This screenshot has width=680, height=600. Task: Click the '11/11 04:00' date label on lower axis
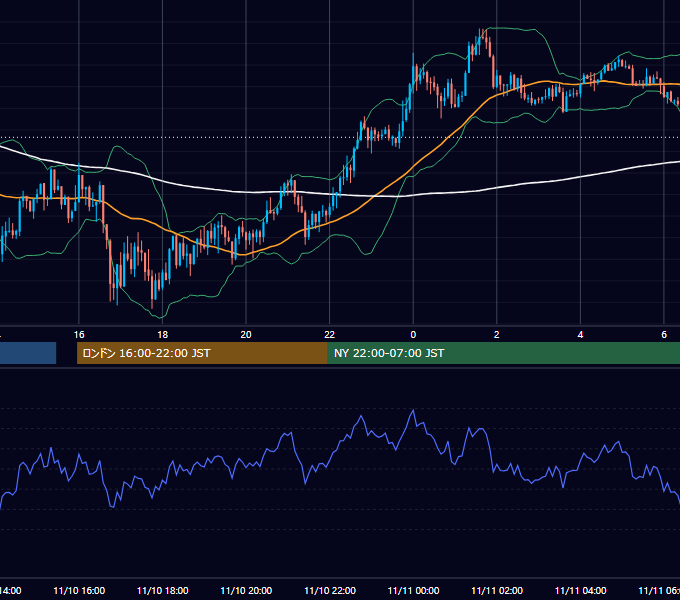[580, 591]
